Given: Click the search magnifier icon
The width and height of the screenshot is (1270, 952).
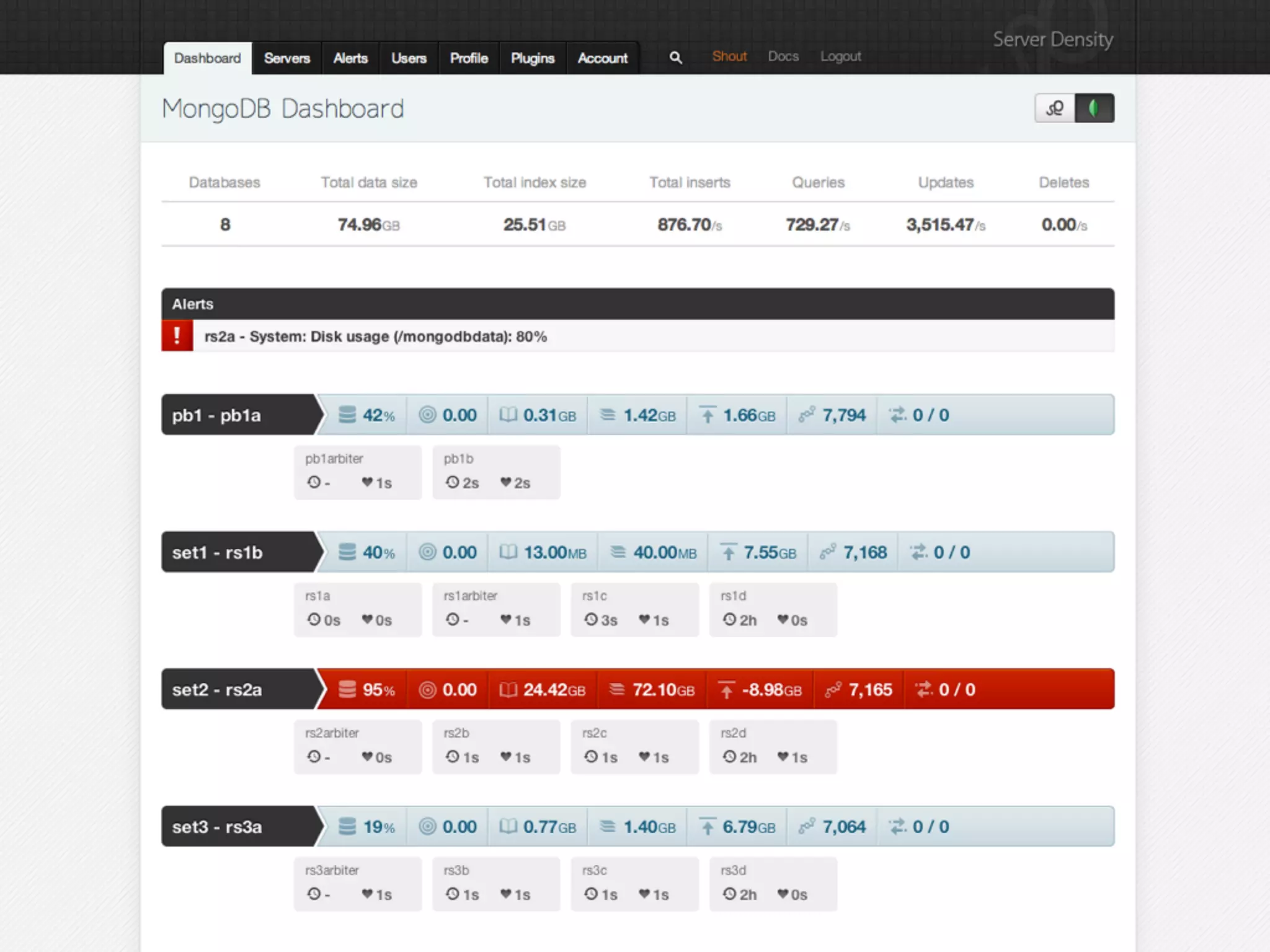Looking at the screenshot, I should tap(675, 58).
